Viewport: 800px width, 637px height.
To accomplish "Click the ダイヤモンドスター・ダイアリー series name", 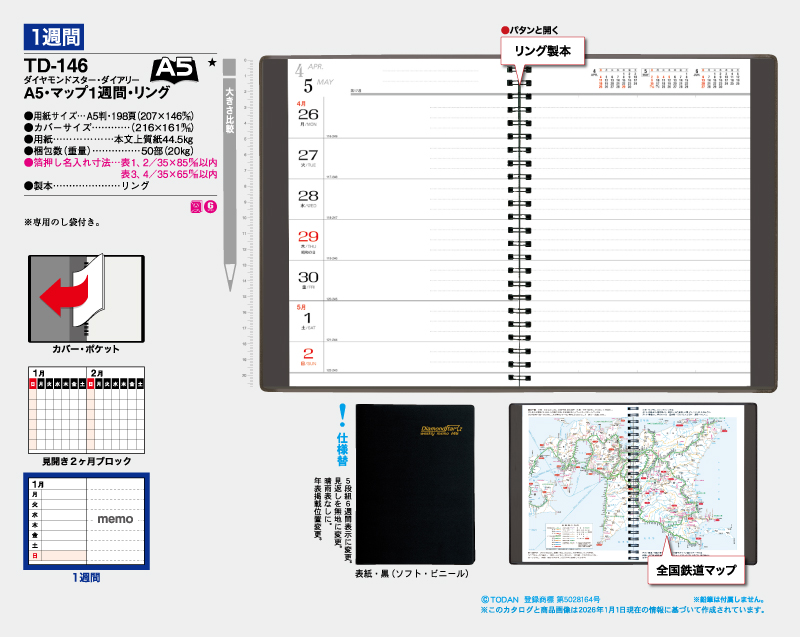I will coord(82,80).
